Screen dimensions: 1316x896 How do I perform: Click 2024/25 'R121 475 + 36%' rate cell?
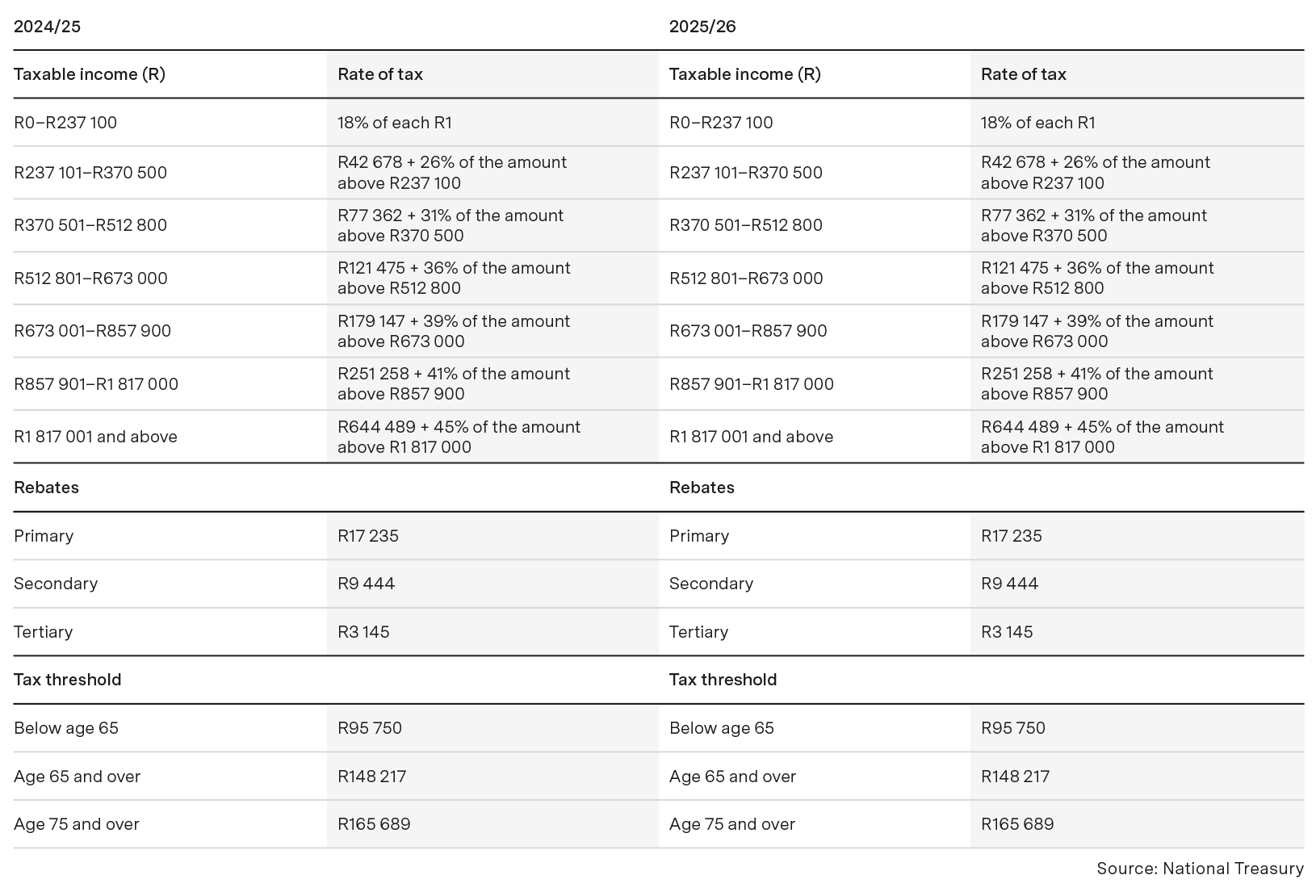[453, 278]
